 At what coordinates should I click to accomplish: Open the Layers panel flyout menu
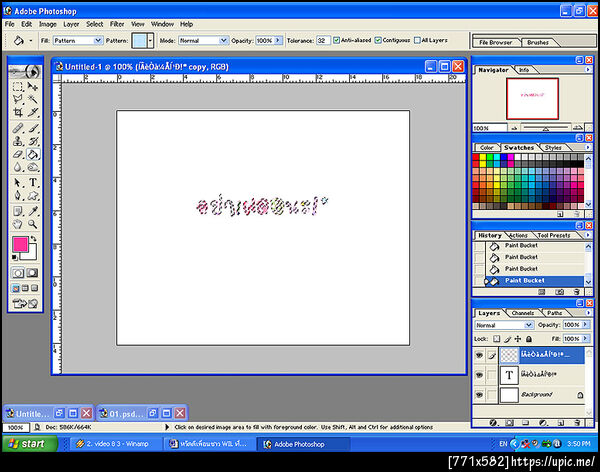589,313
